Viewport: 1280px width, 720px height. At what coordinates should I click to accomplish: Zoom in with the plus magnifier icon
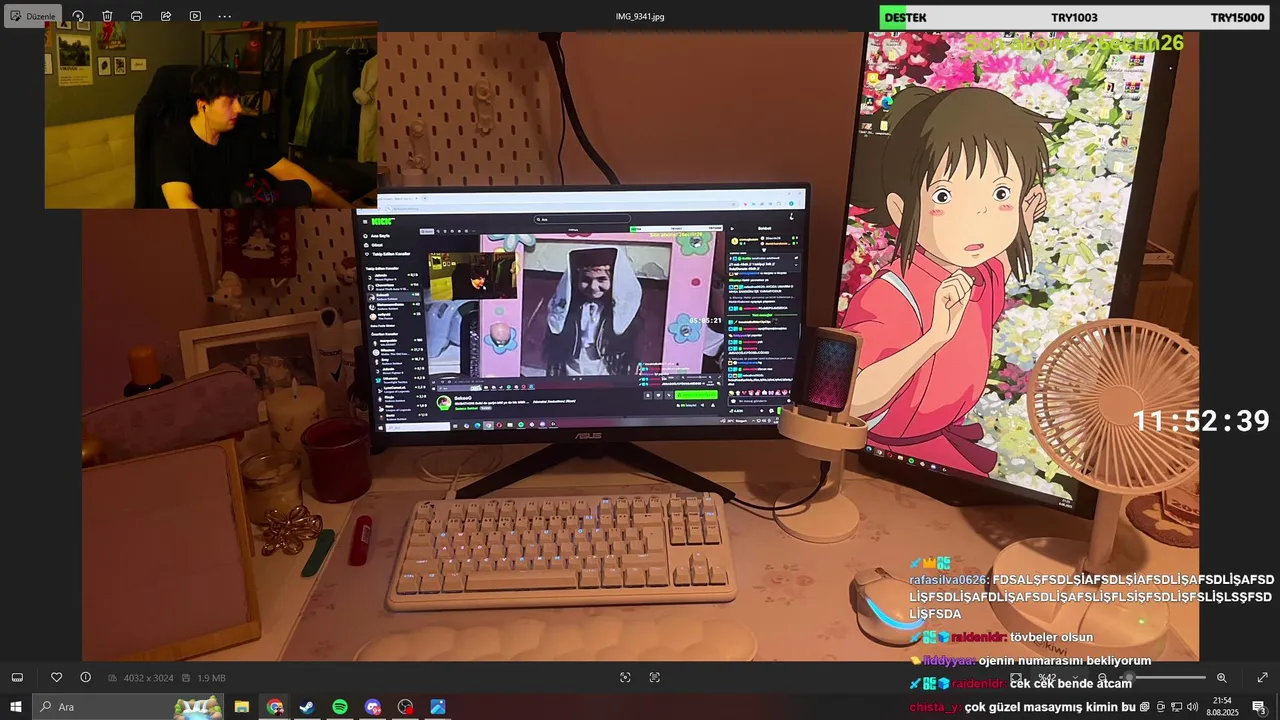1221,678
